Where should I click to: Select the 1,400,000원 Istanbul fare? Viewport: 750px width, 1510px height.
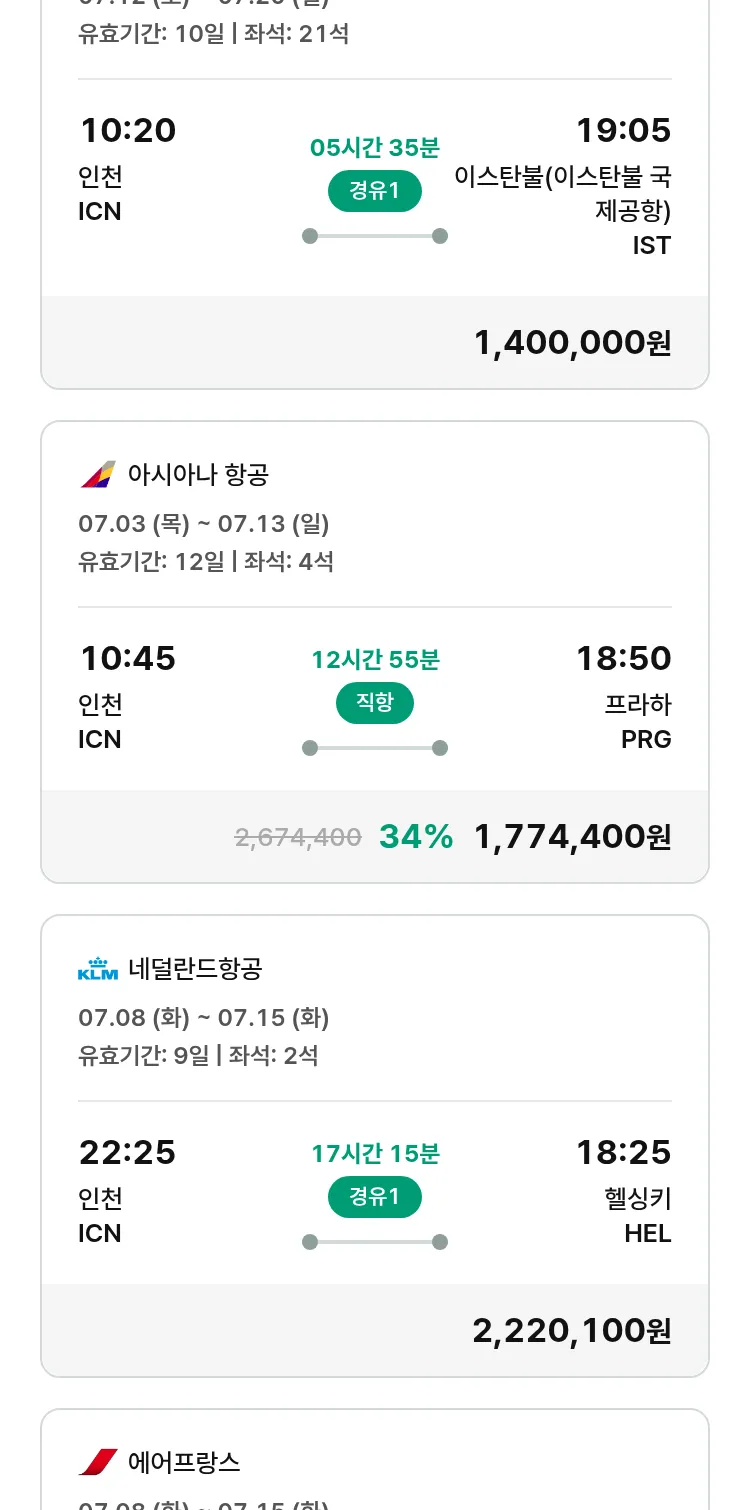(572, 343)
